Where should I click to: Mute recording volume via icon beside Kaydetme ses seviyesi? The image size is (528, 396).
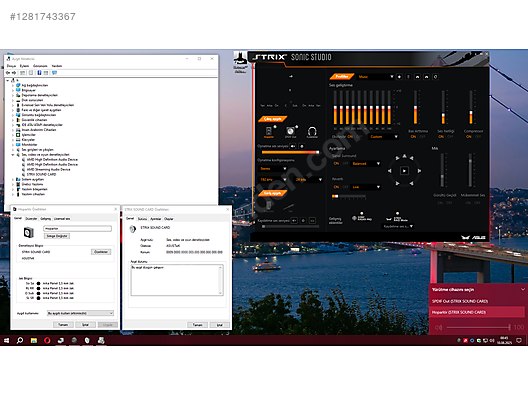pyautogui.click(x=294, y=221)
